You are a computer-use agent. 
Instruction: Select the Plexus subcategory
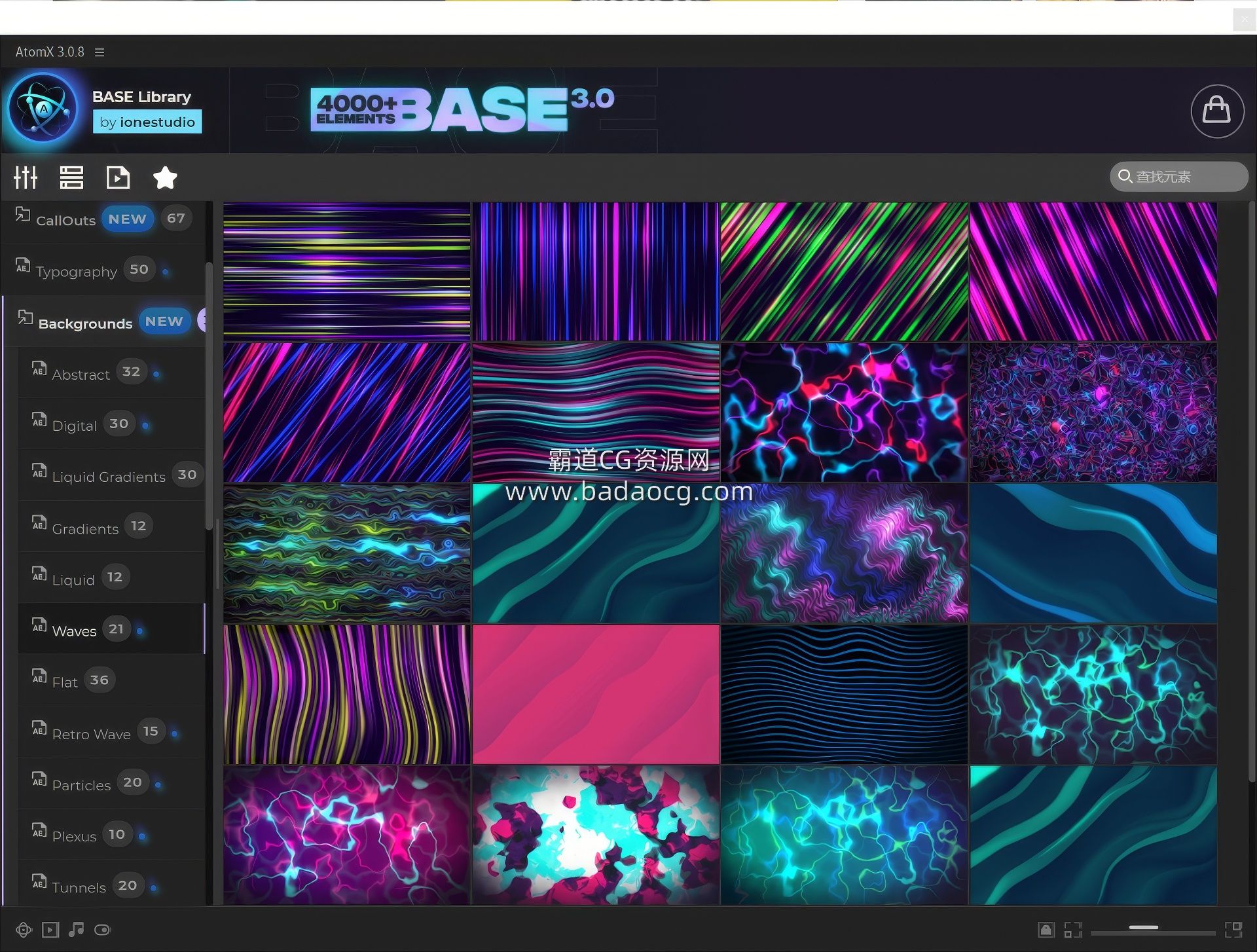click(x=111, y=835)
